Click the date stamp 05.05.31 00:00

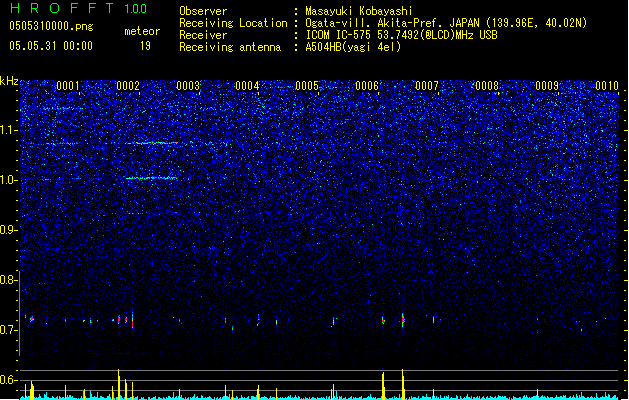(51, 46)
